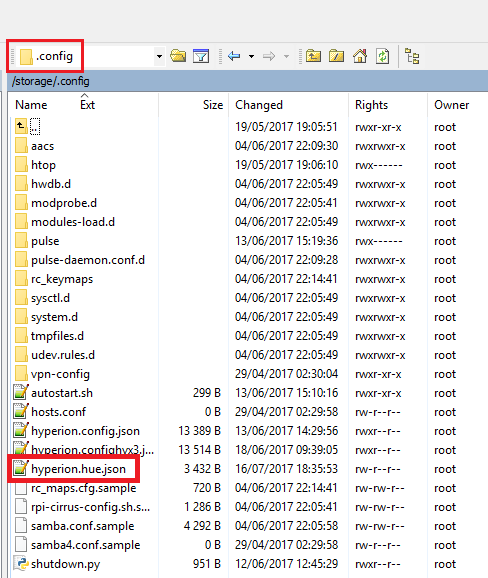Open the root directory toolbar icon
The width and height of the screenshot is (488, 578).
click(337, 56)
